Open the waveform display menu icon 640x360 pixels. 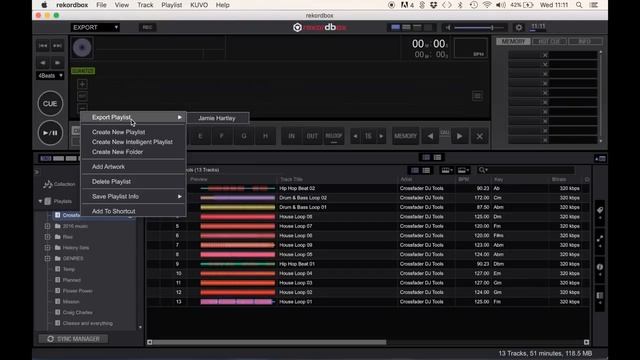click(x=478, y=96)
